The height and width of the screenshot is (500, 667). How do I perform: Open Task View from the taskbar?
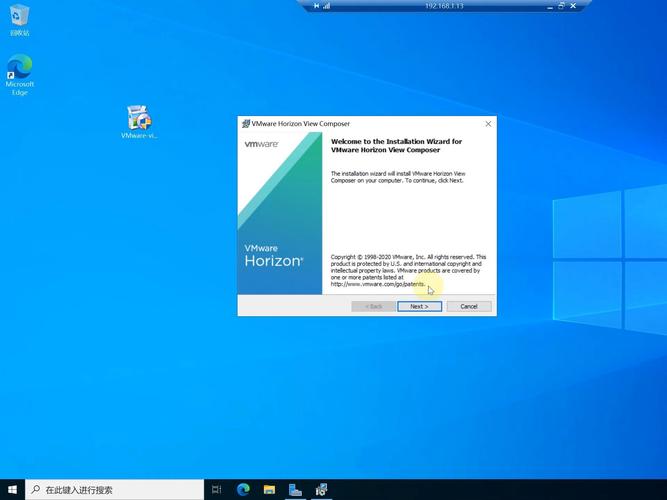point(217,490)
